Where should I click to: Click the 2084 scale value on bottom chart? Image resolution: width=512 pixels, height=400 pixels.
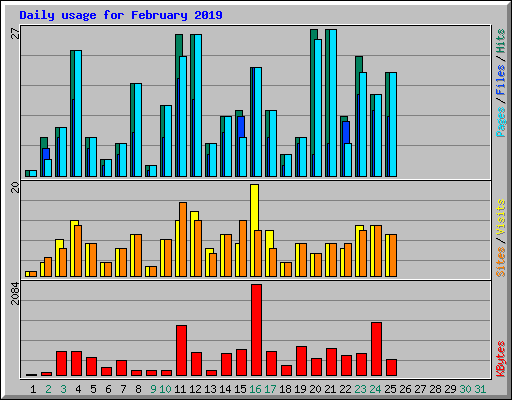coord(15,293)
